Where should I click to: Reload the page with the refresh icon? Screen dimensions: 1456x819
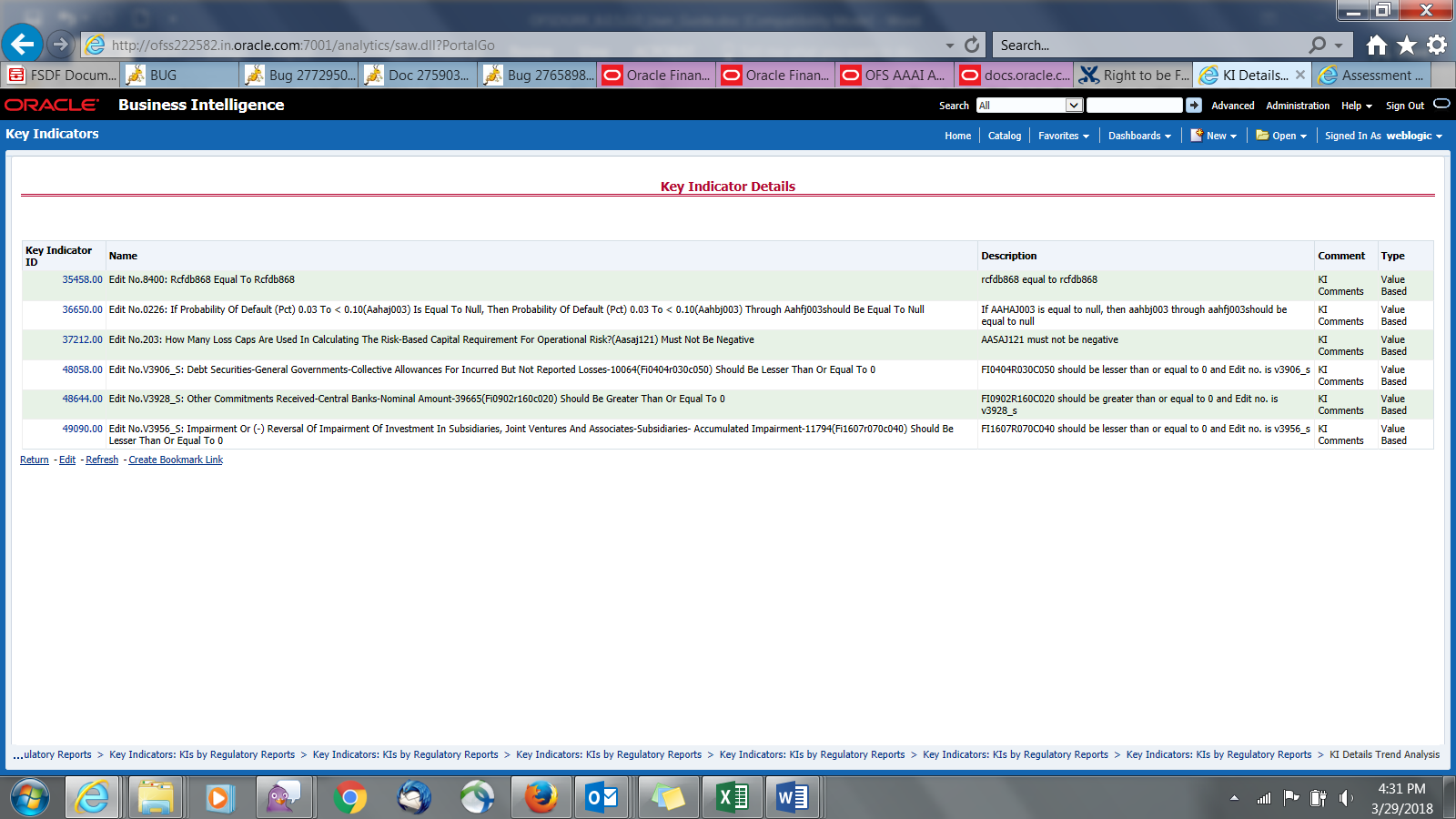pos(972,45)
